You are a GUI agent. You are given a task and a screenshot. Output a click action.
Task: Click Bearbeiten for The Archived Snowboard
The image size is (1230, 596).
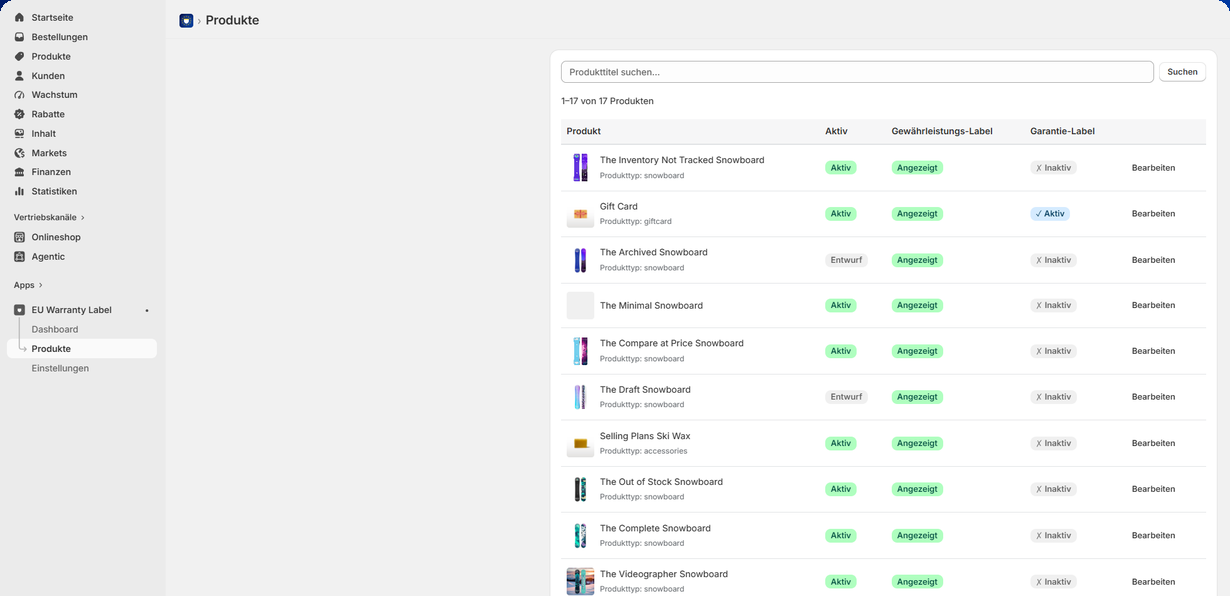tap(1153, 260)
